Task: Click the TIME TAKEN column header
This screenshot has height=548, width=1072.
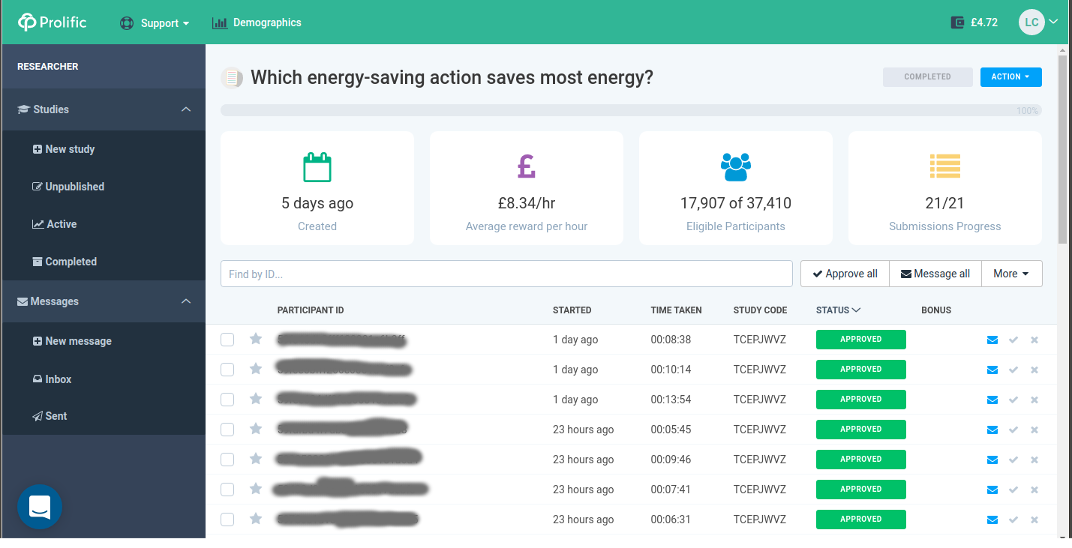Action: tap(676, 310)
